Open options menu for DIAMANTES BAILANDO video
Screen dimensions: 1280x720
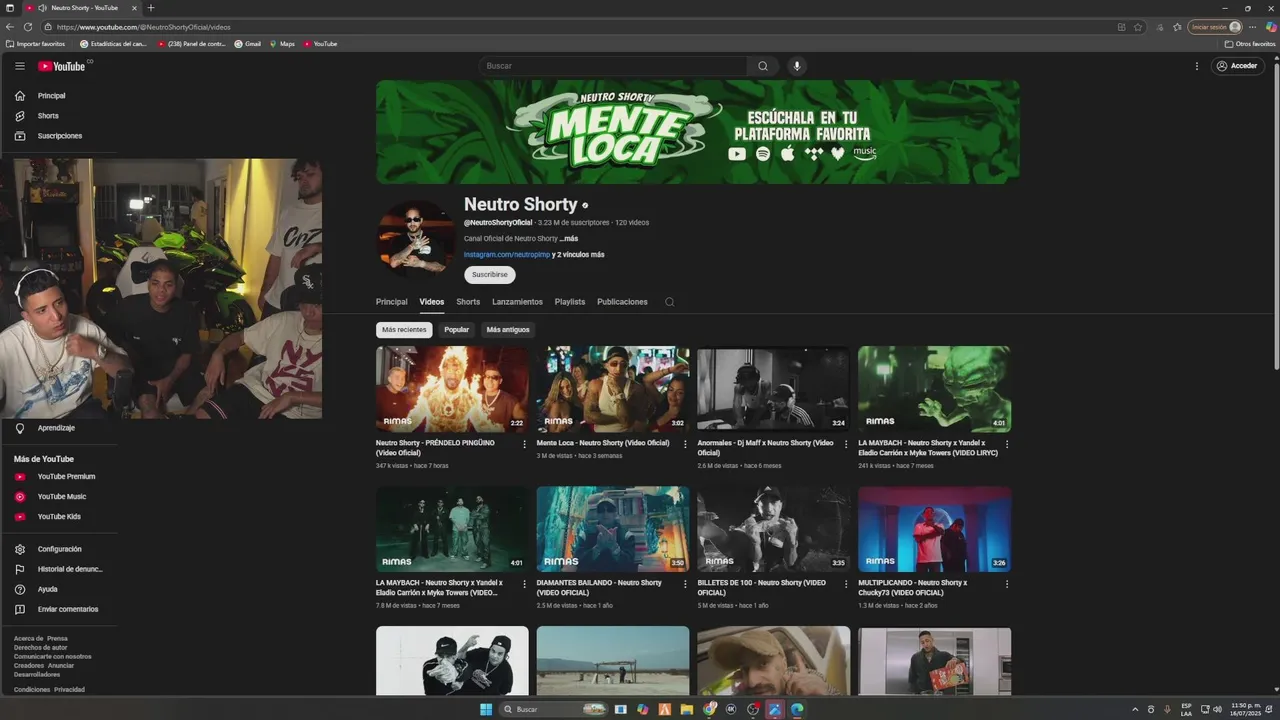[x=685, y=584]
